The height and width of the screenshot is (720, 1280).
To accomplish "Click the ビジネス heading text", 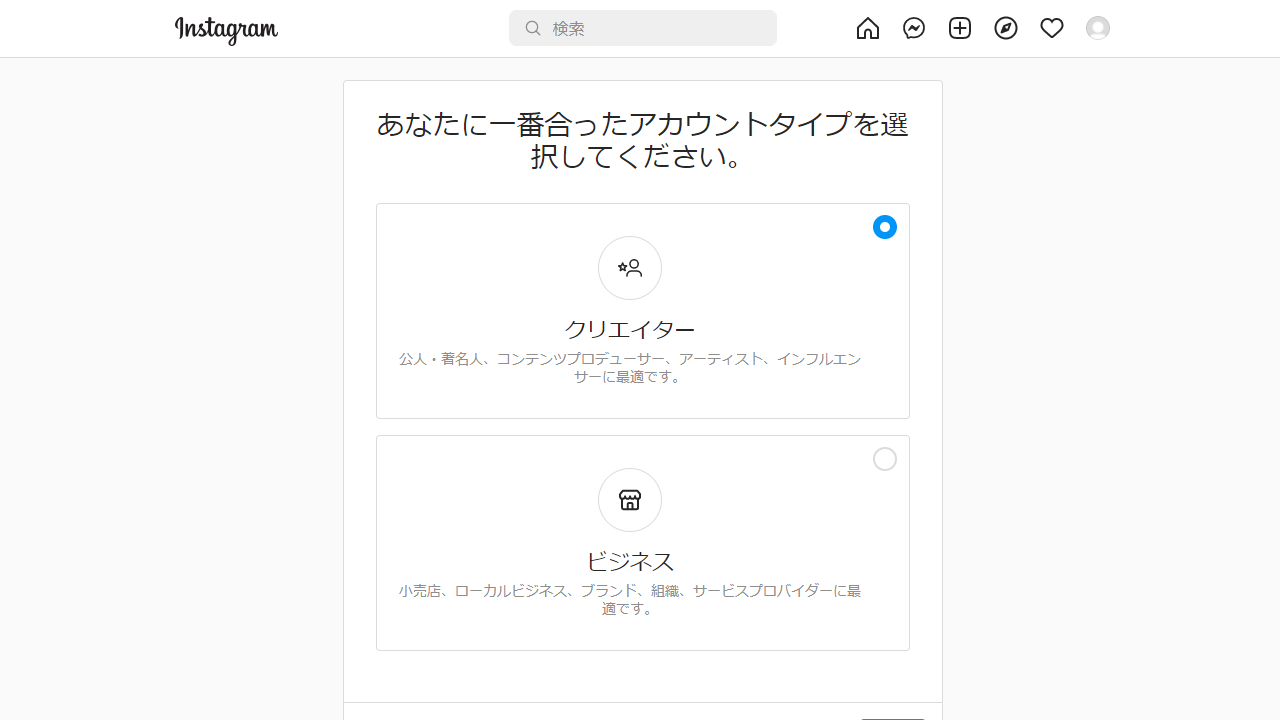I will tap(629, 561).
